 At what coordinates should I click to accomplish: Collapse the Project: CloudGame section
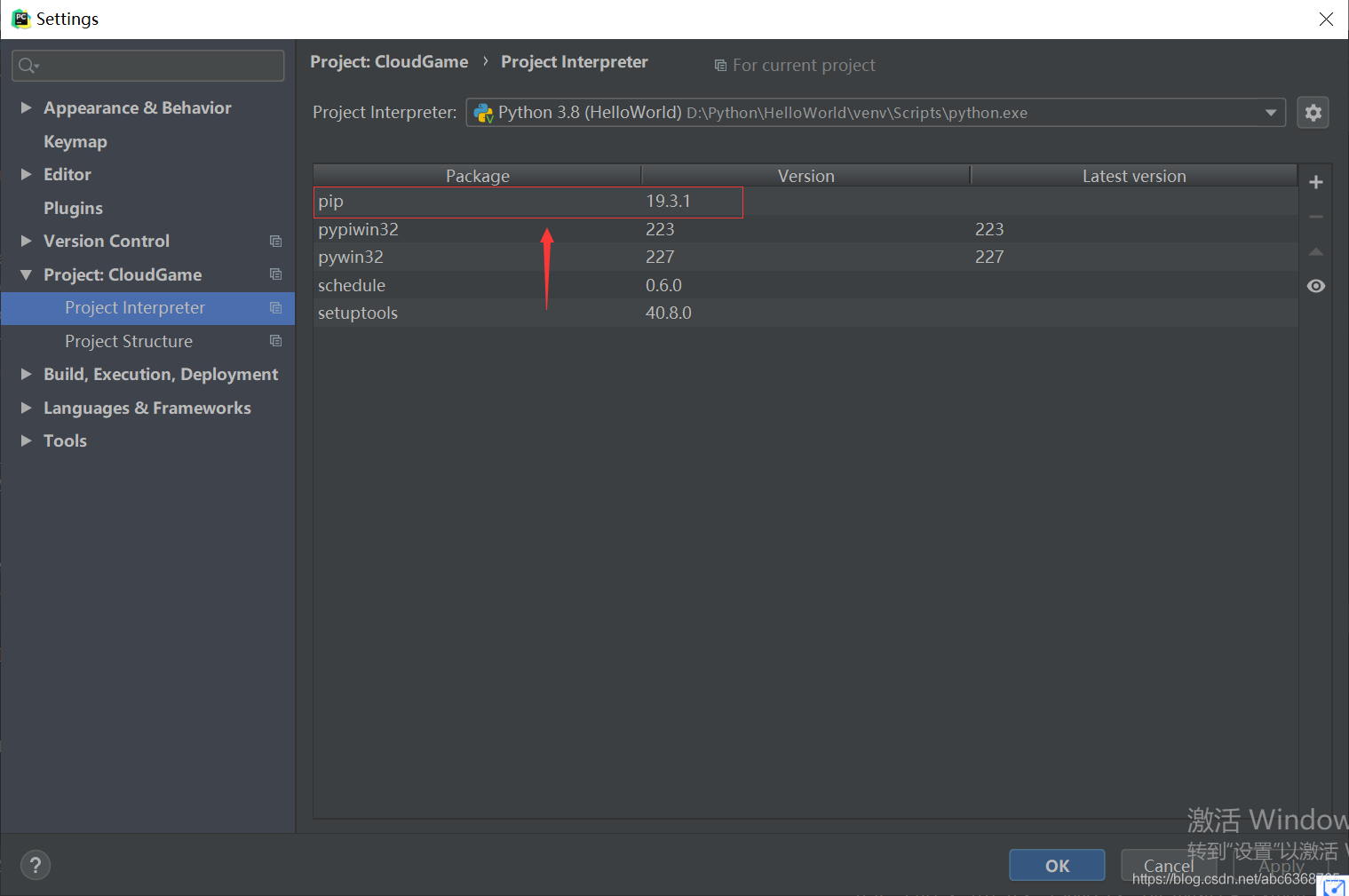[26, 274]
